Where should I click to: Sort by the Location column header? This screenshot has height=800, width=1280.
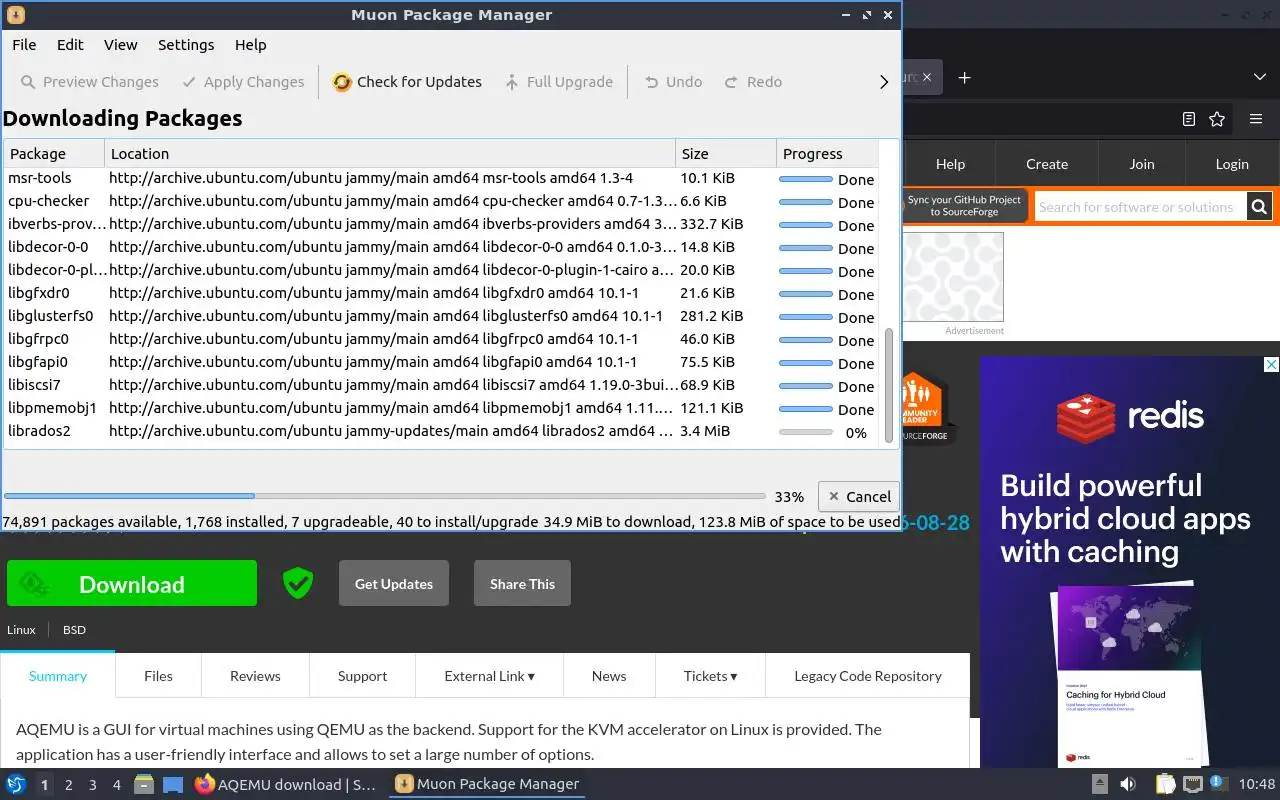click(390, 154)
